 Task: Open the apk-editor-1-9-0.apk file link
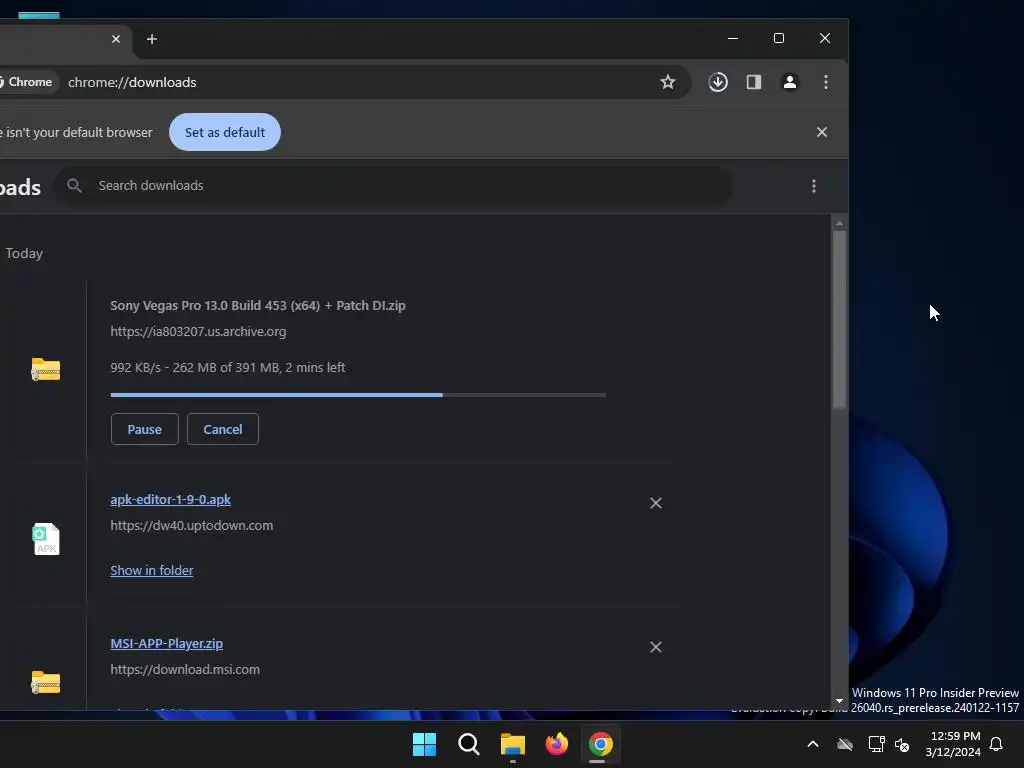[170, 500]
